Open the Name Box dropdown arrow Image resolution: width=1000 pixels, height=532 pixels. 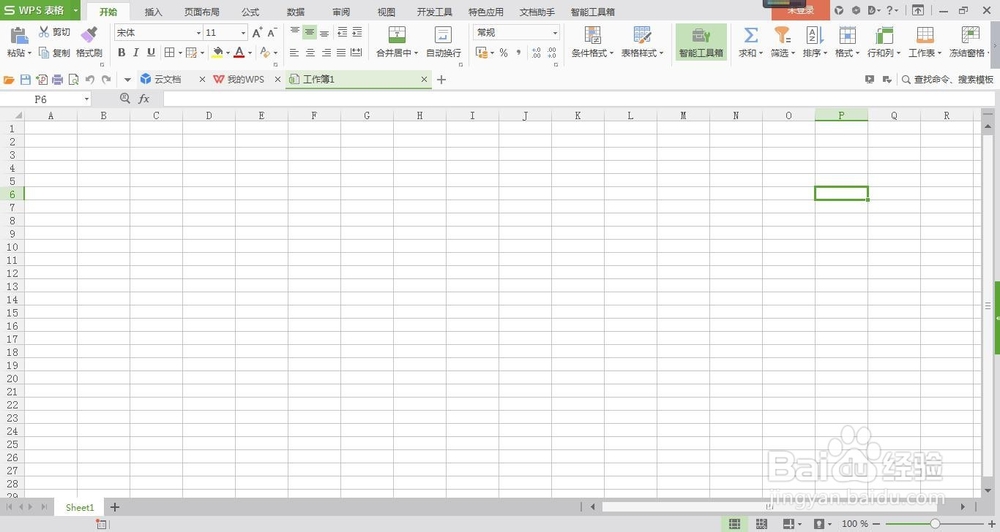pos(87,100)
